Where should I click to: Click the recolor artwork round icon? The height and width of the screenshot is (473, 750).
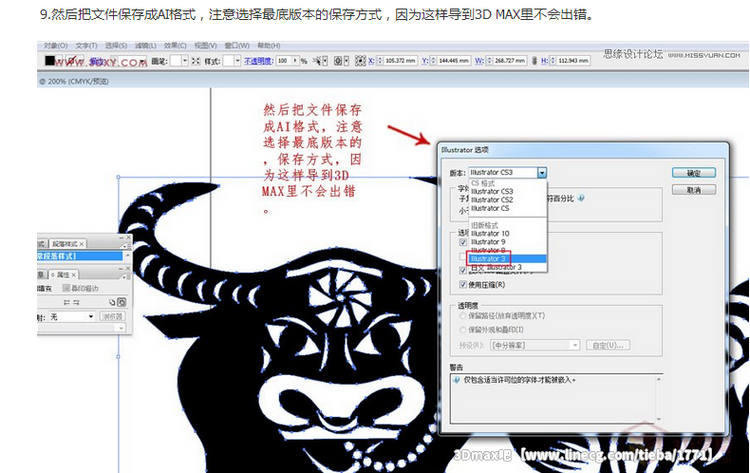coord(338,61)
